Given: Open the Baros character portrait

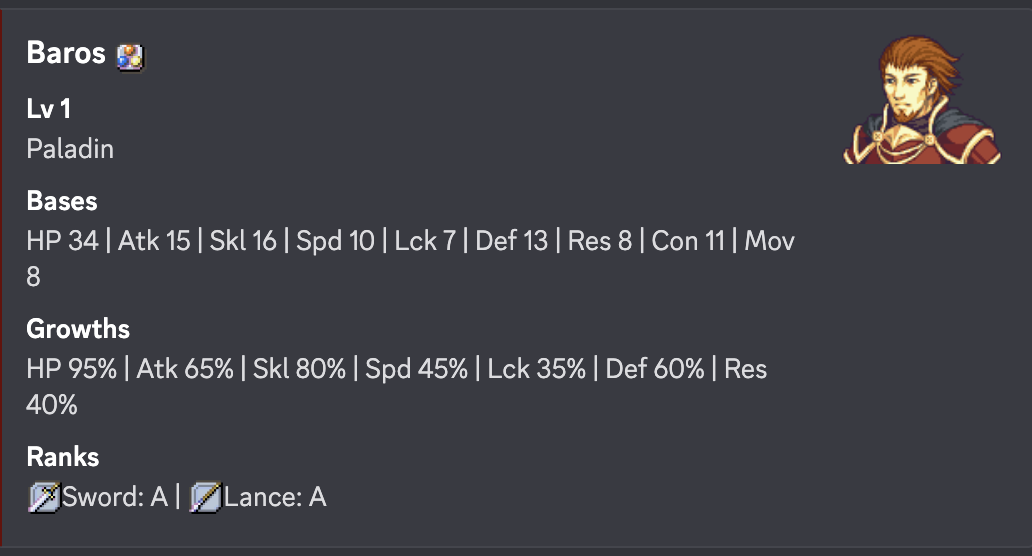Looking at the screenshot, I should 921,100.
